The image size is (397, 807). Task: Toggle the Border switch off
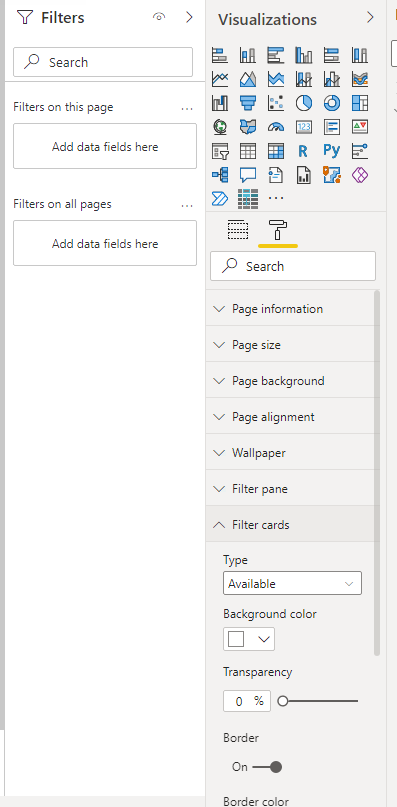point(267,767)
